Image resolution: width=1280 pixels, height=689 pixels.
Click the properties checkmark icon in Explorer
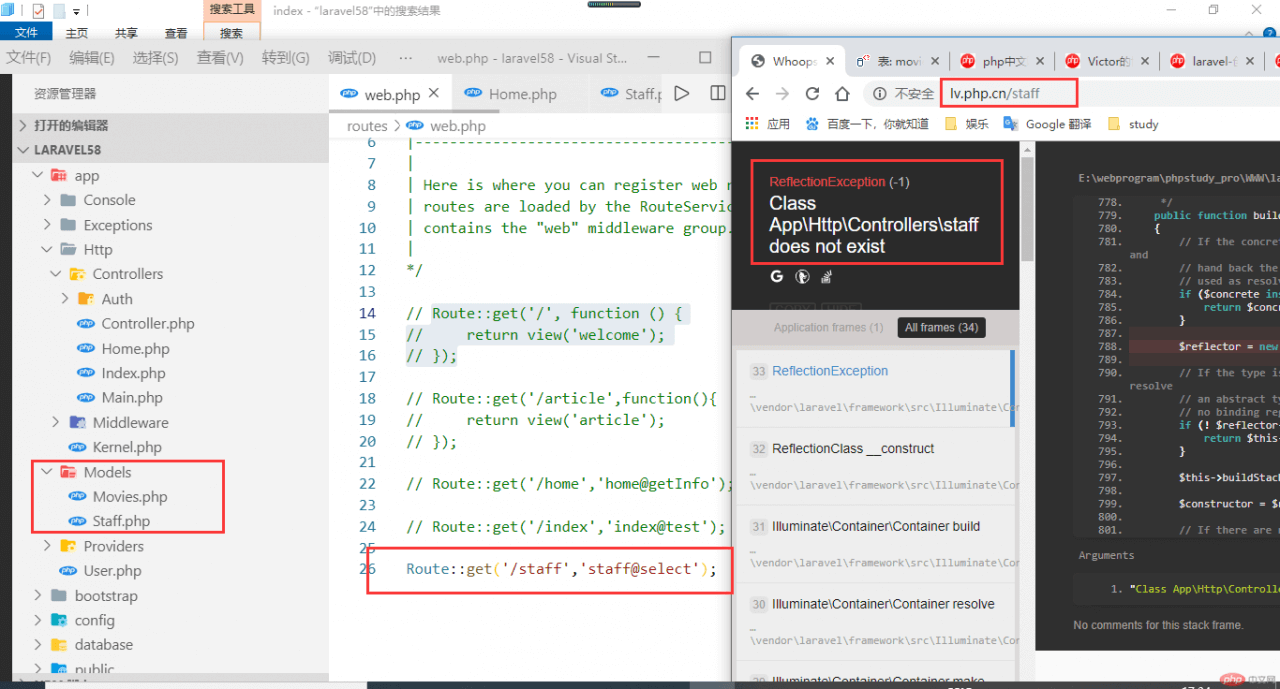38,11
